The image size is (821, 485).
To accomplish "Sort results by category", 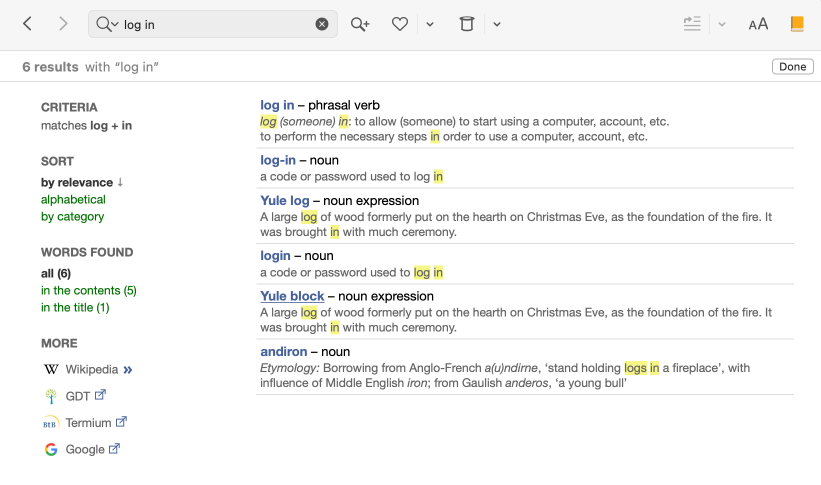I will coord(72,217).
